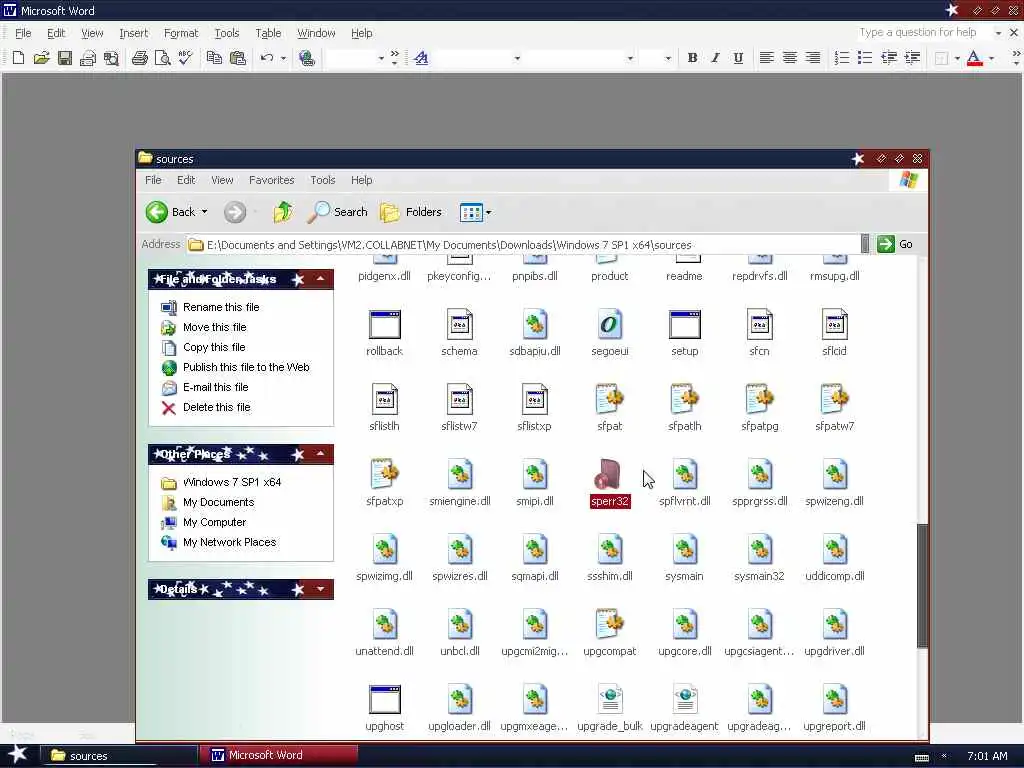
Task: Align text left in Word
Action: (x=767, y=58)
